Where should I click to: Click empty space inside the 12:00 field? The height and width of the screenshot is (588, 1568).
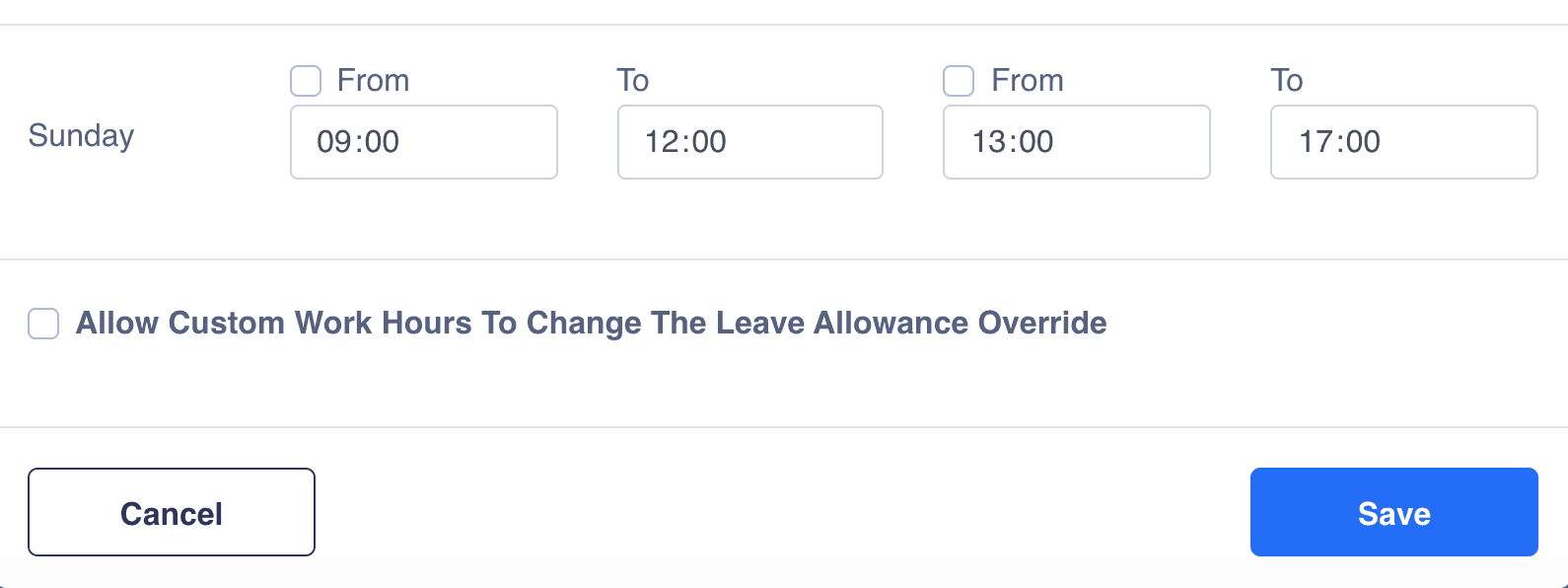click(x=809, y=142)
